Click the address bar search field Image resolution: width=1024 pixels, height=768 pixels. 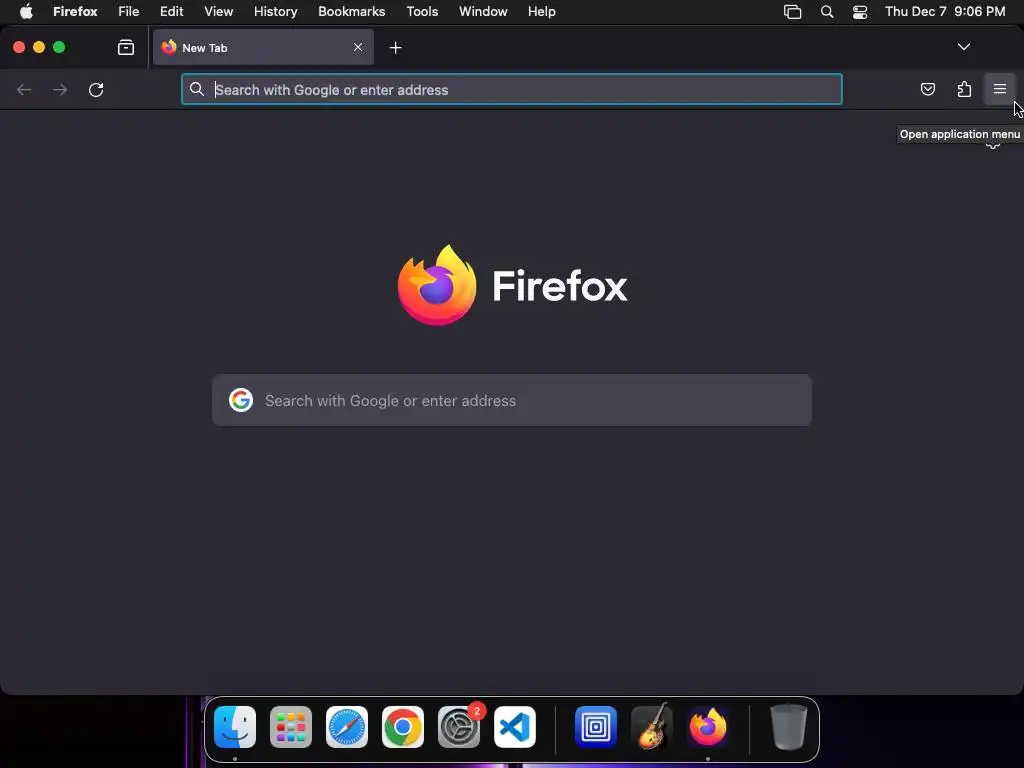click(x=511, y=89)
